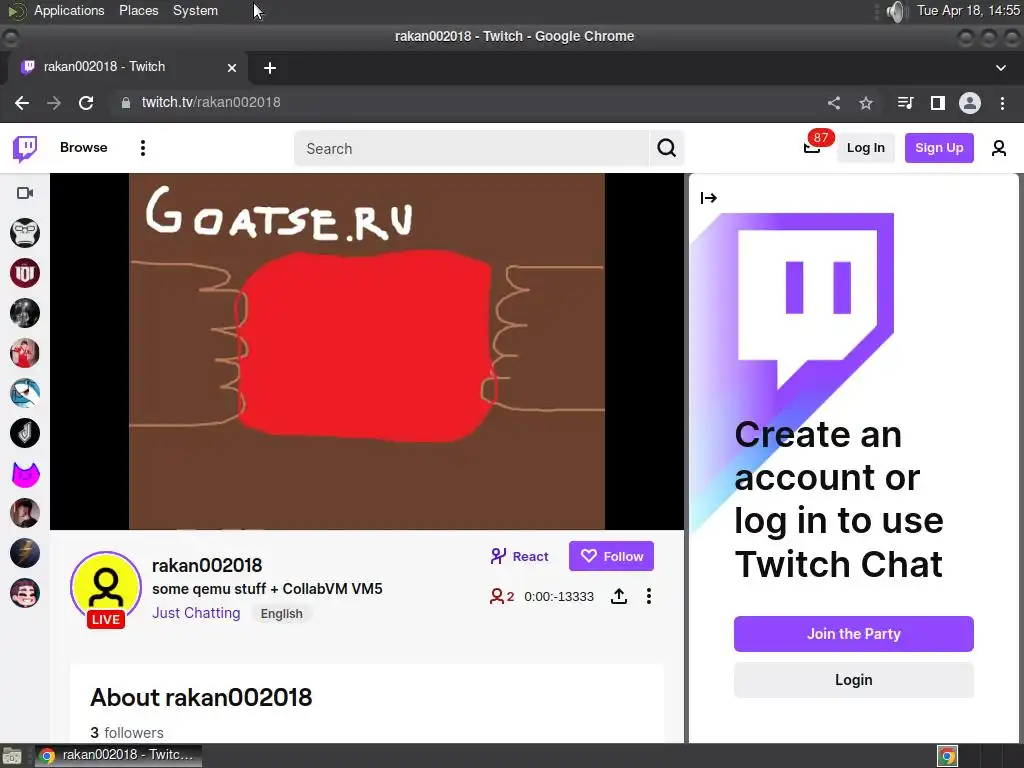The width and height of the screenshot is (1024, 768).
Task: Click the clock Tue Apr 18, 14:55
Action: (968, 10)
